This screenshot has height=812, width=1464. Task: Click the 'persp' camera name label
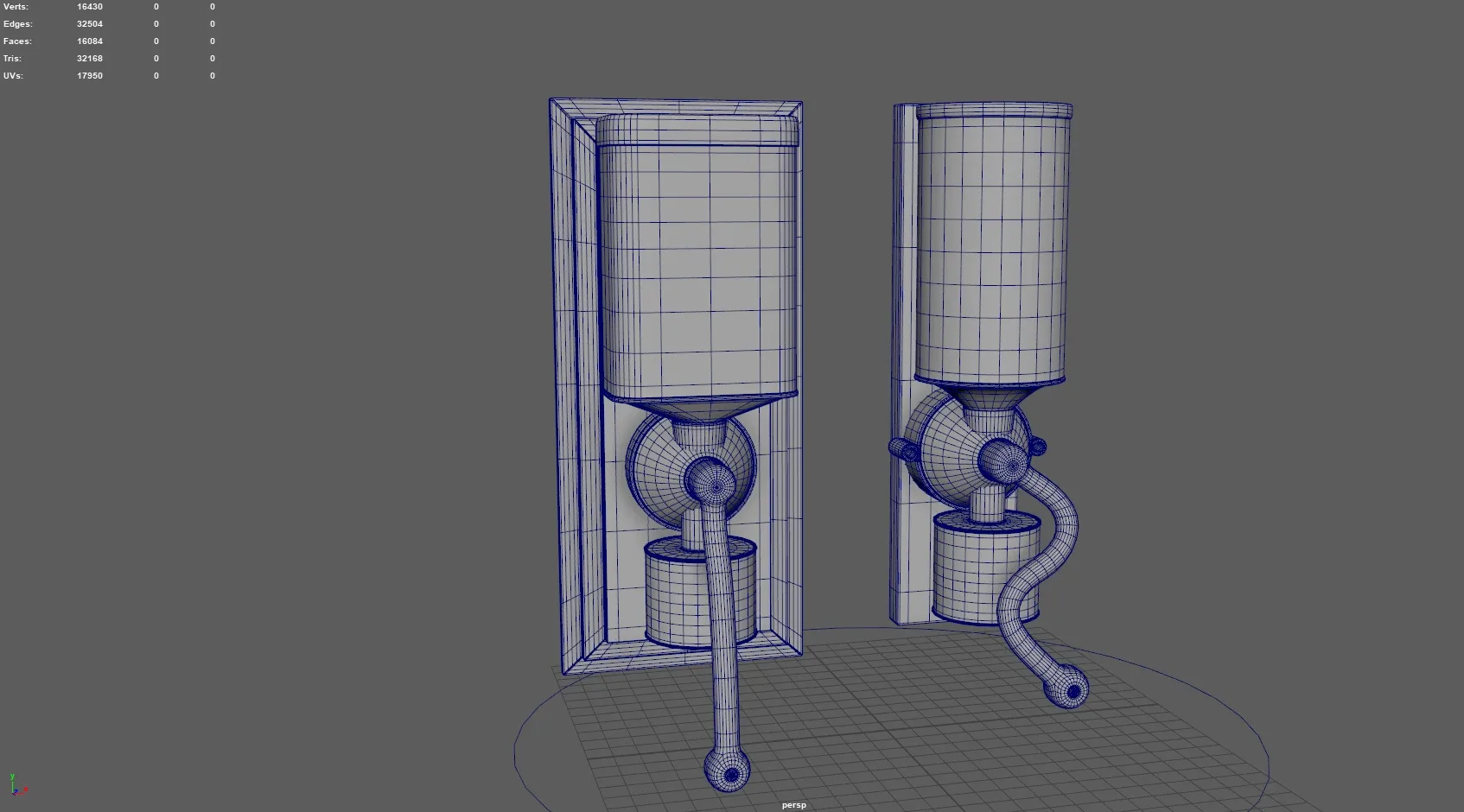pyautogui.click(x=793, y=805)
